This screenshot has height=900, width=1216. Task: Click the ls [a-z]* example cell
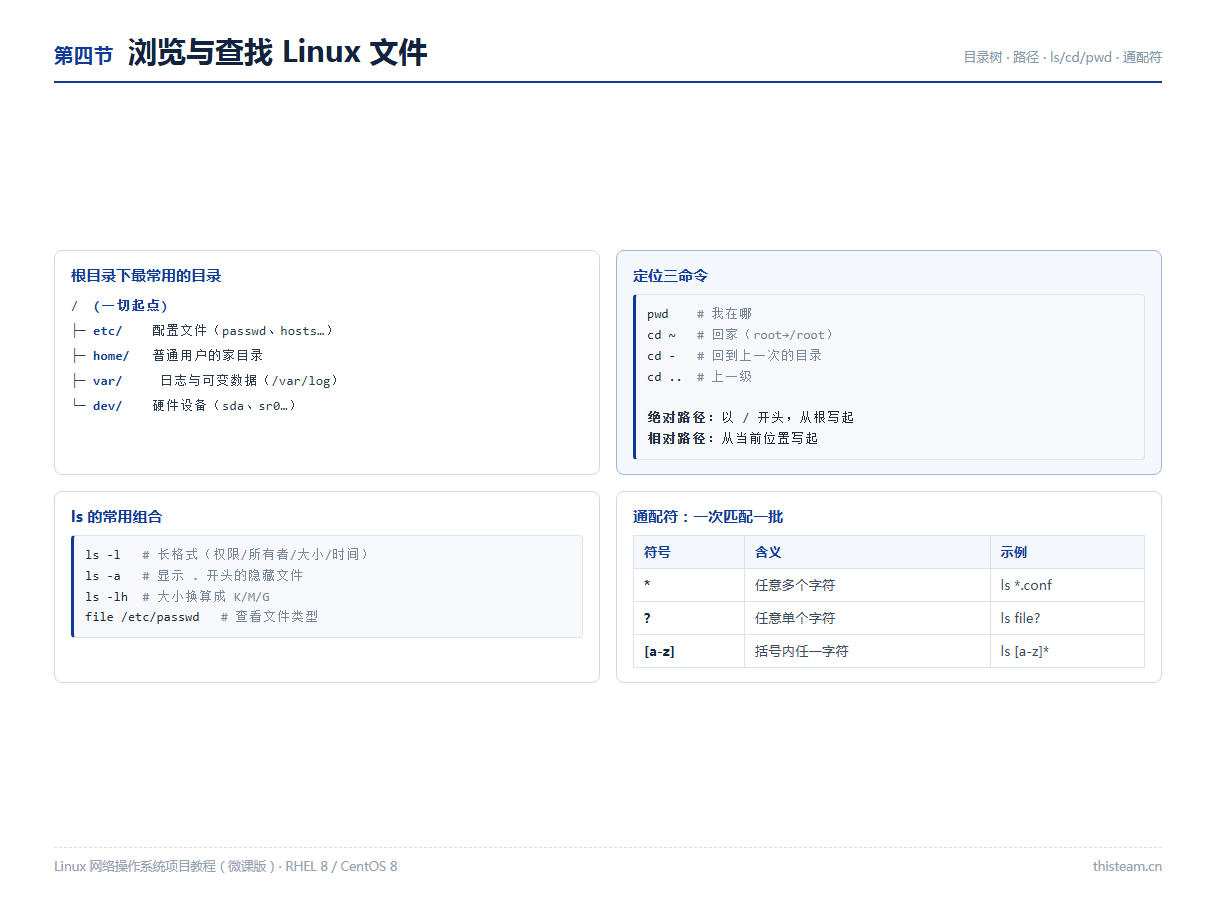1067,651
